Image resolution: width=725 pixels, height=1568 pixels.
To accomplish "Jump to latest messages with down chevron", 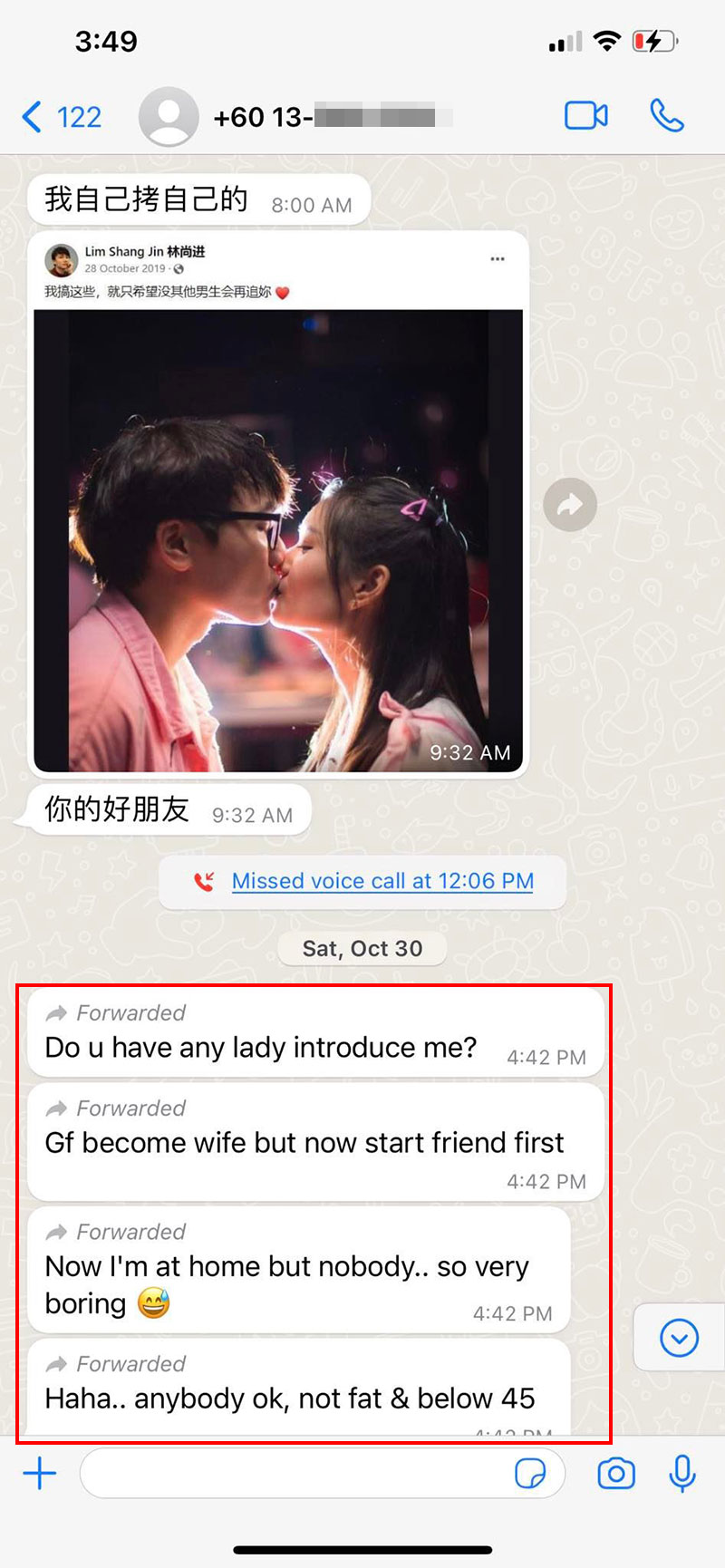I will click(679, 1338).
